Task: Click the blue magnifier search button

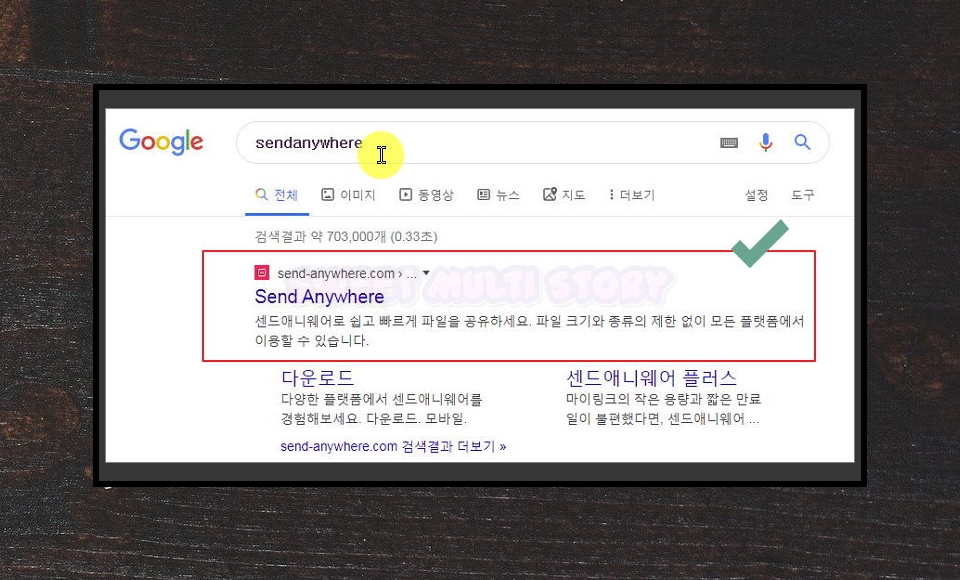Action: 802,142
